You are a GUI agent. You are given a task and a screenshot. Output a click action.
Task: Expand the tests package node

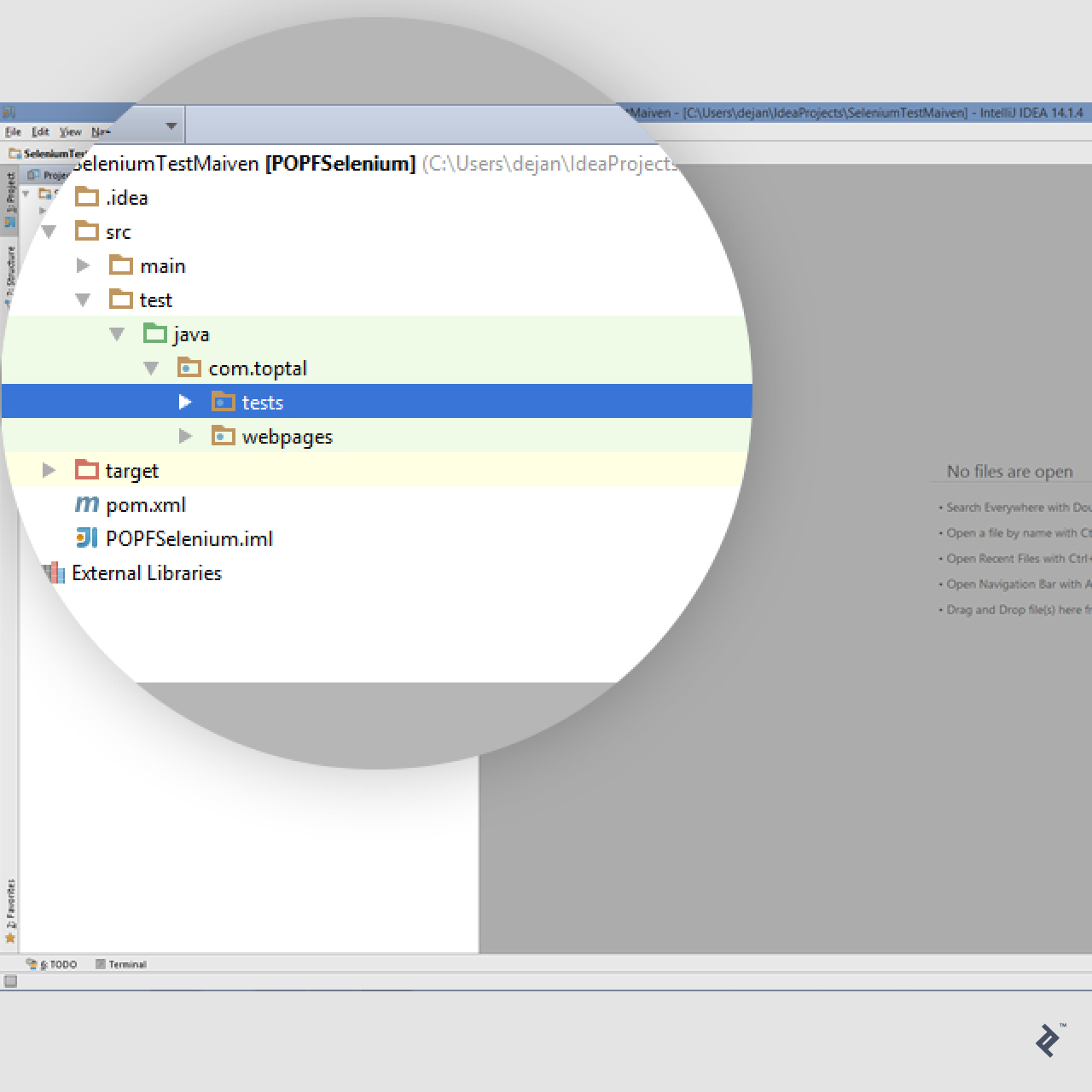coord(186,401)
